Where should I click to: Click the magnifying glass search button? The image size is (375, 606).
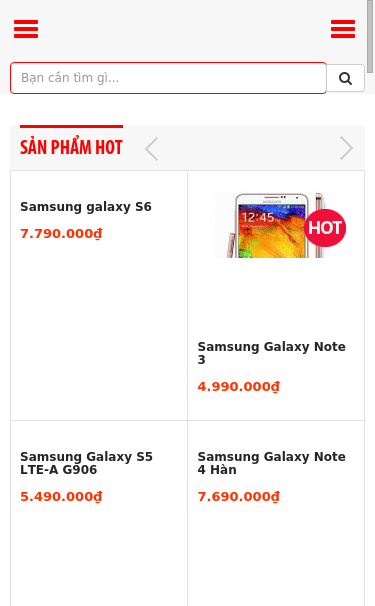click(345, 78)
